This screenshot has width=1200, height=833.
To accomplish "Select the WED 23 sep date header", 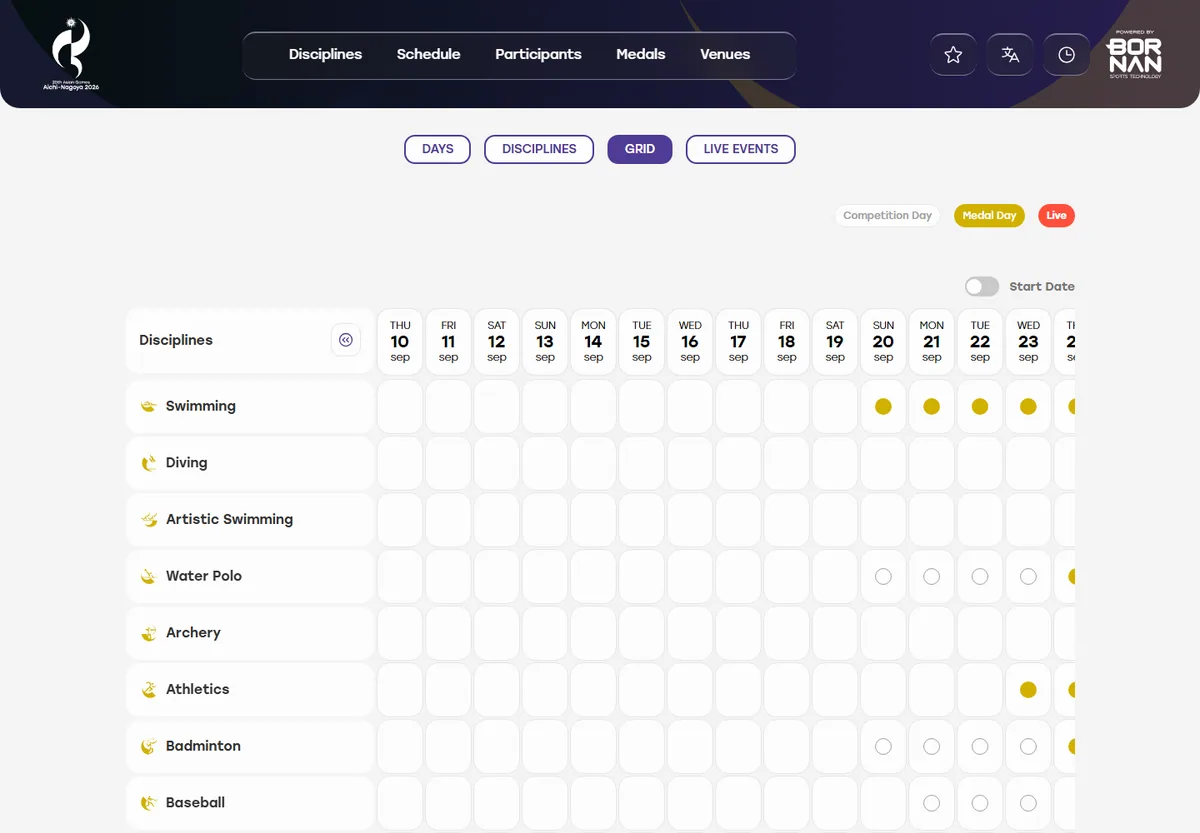I will click(1029, 341).
